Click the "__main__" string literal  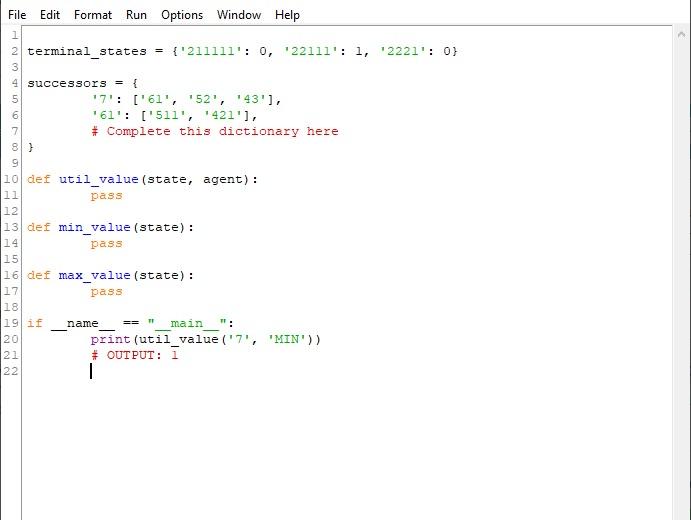[187, 323]
